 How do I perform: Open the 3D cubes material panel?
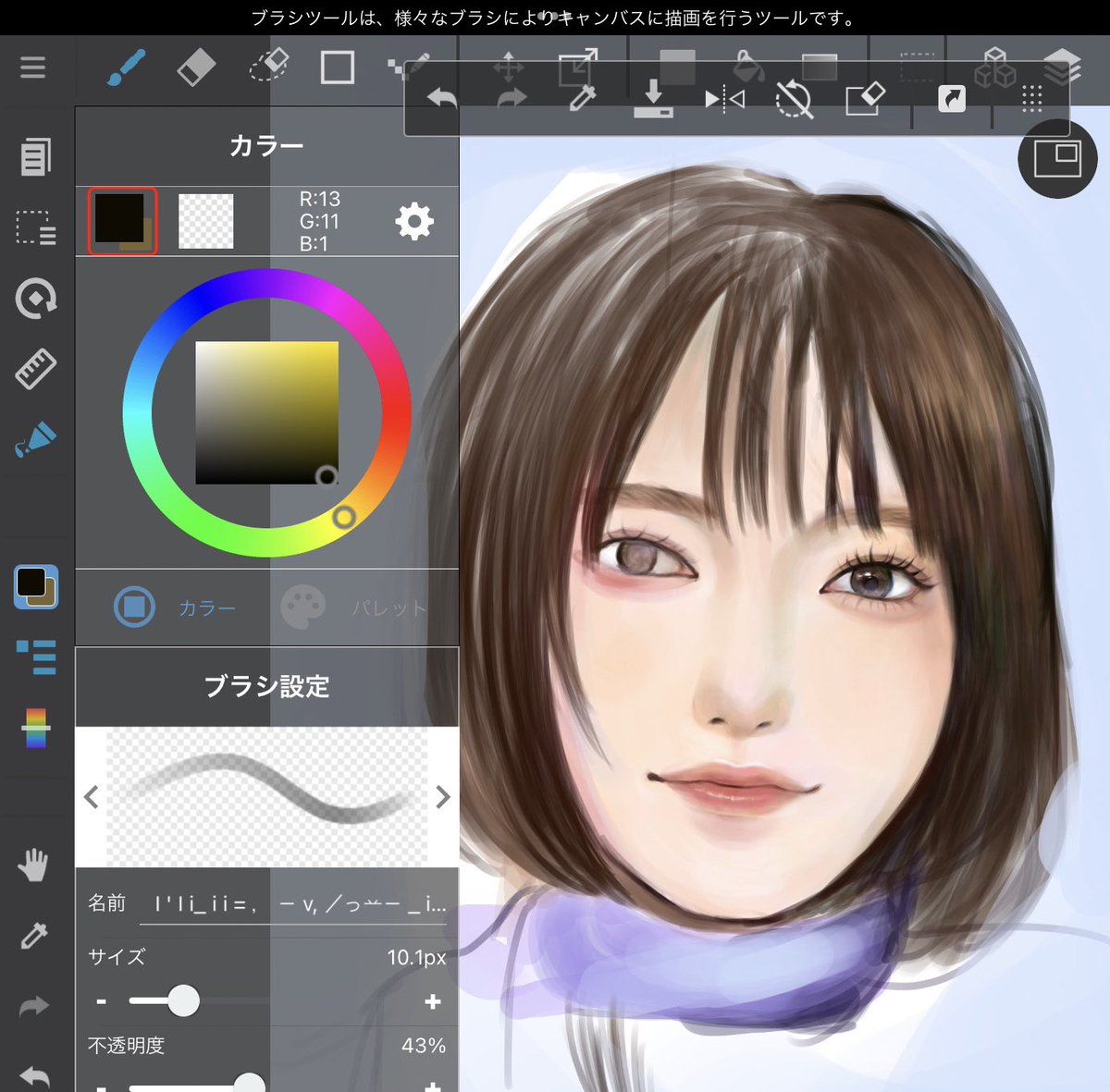pos(995,67)
